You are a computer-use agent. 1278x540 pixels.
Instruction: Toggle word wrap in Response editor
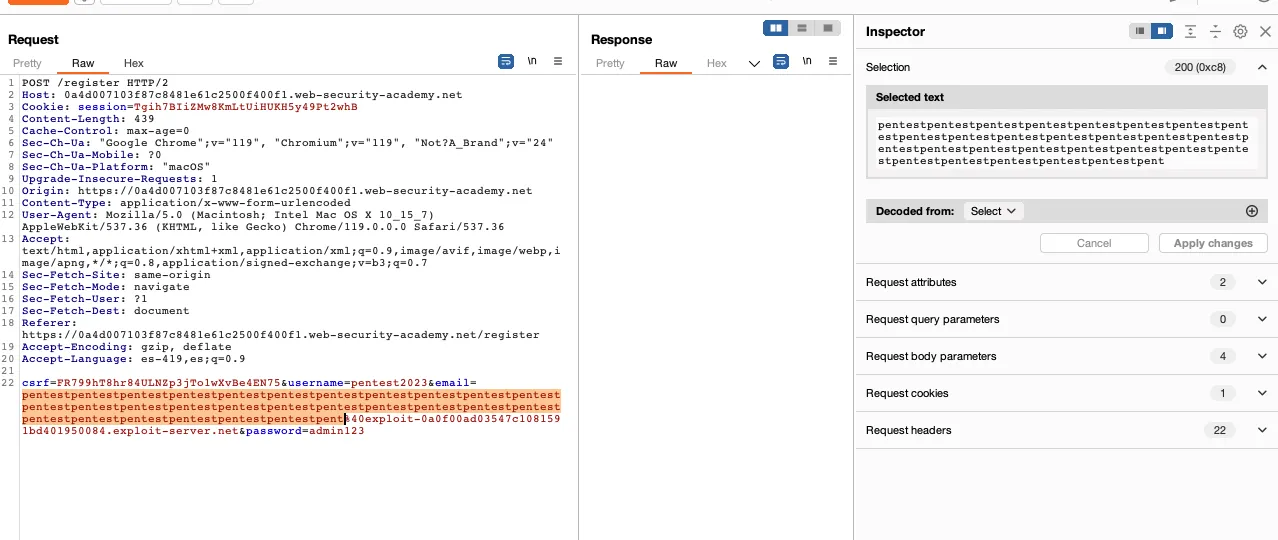point(781,63)
